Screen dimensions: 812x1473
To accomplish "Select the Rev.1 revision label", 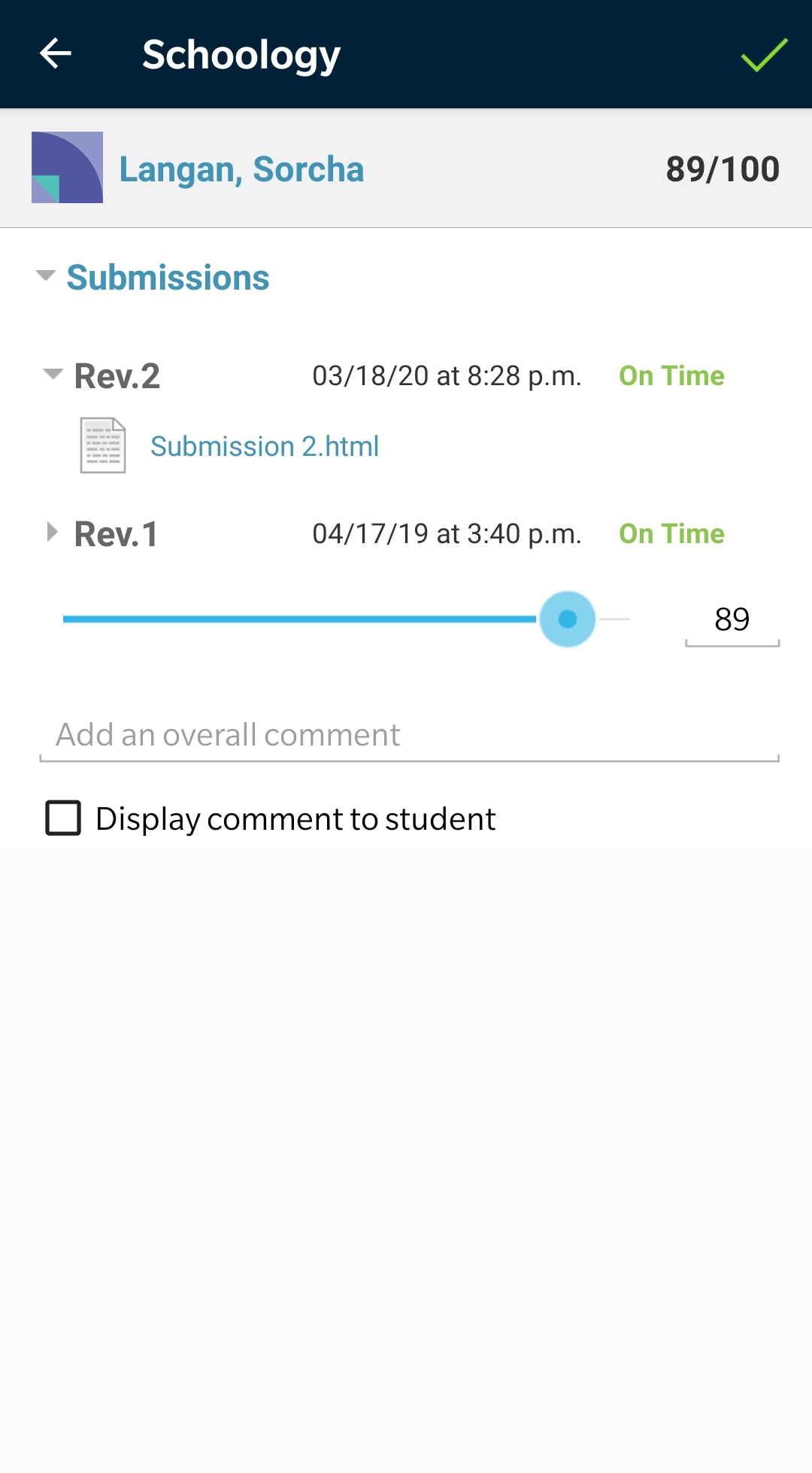I will (x=117, y=534).
